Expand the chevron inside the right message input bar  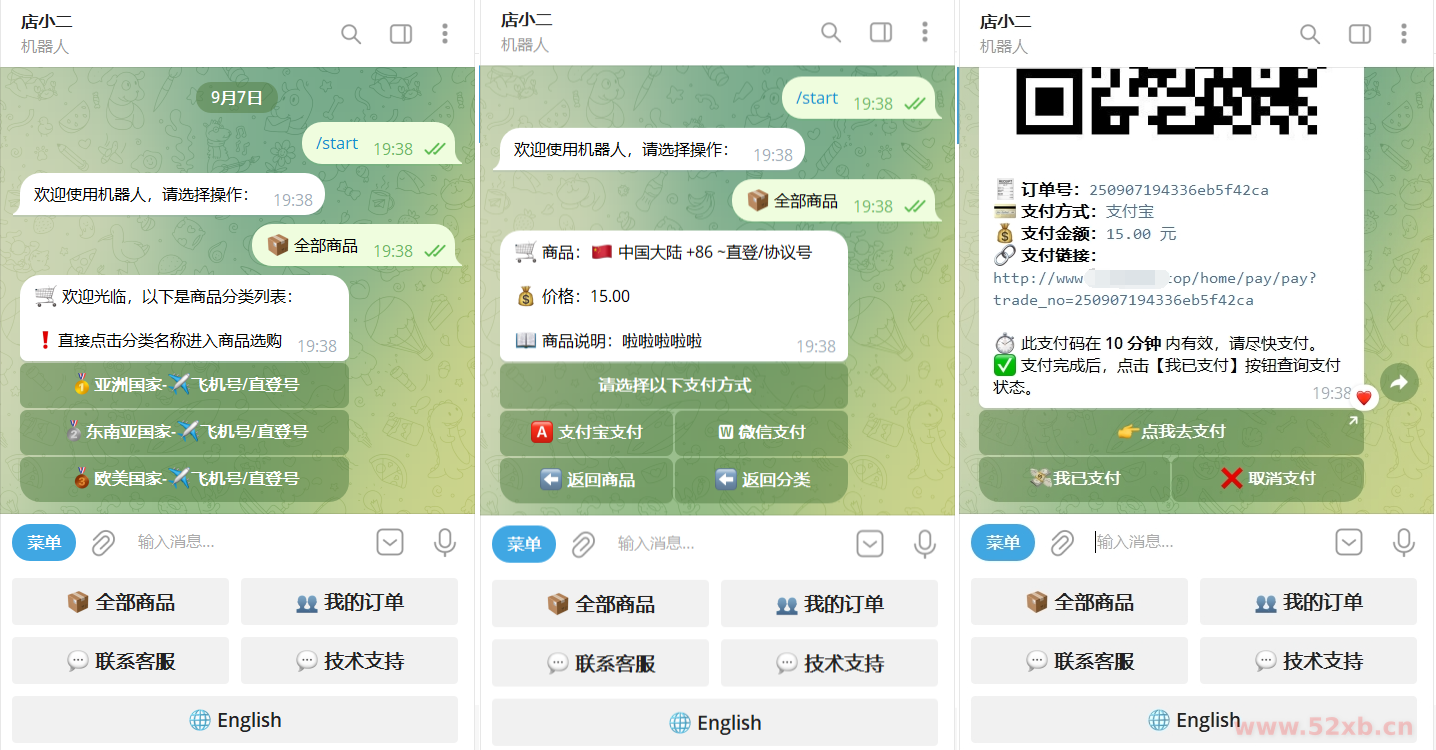click(x=1348, y=541)
